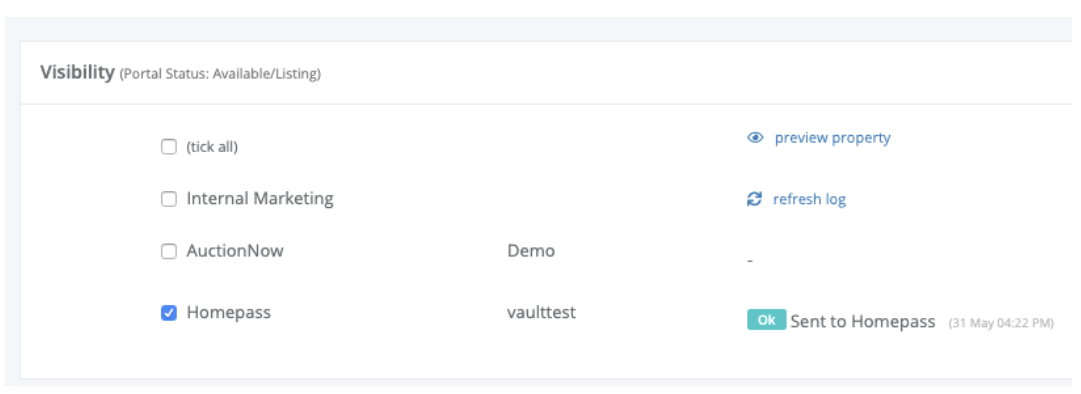Tick the (tick all) checkbox
Viewport: 1081px width, 394px height.
coord(168,147)
